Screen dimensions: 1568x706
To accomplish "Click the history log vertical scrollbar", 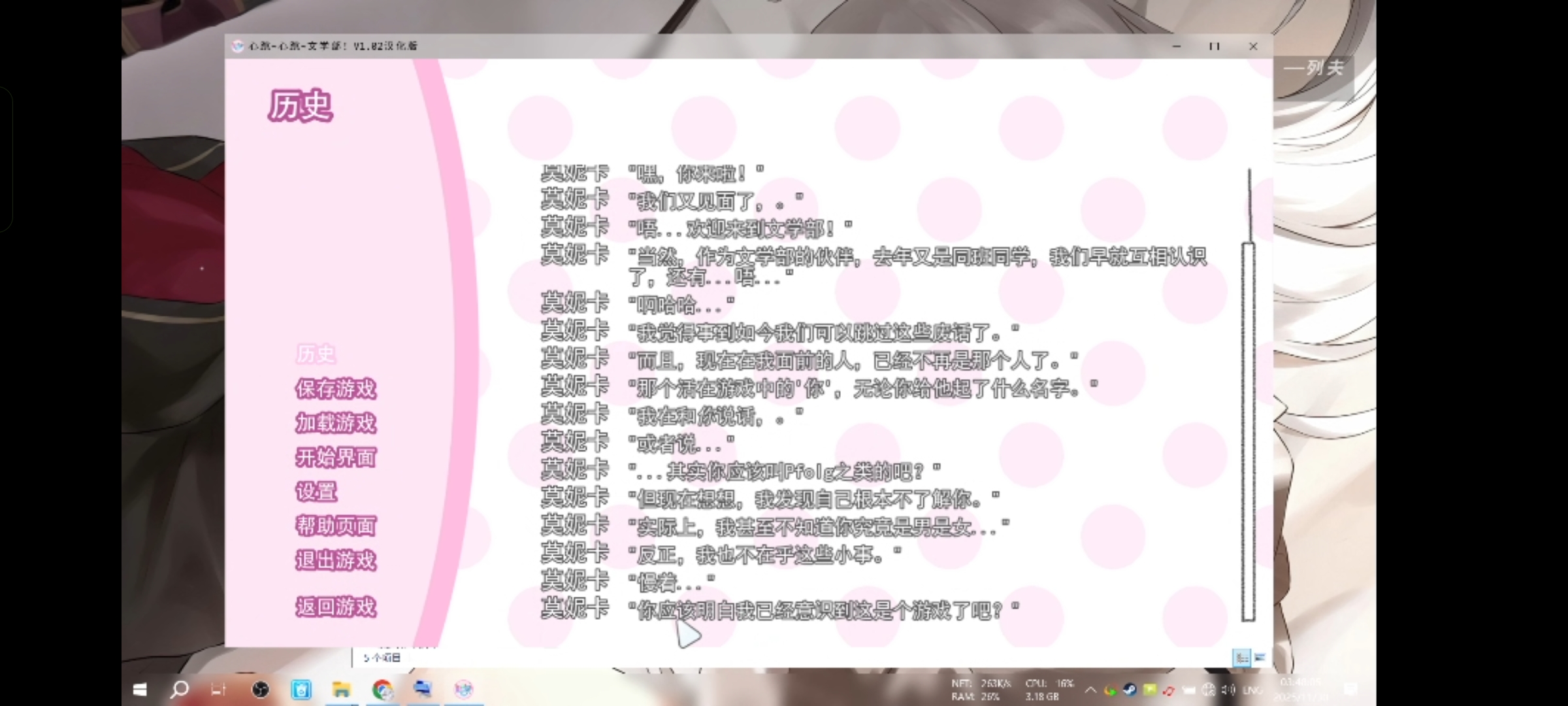I will [1249, 431].
